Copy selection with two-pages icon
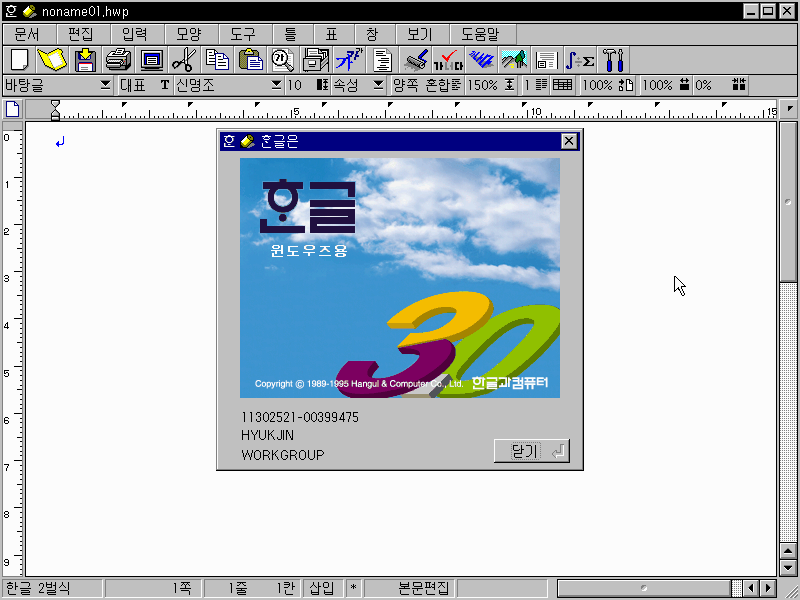 point(217,60)
